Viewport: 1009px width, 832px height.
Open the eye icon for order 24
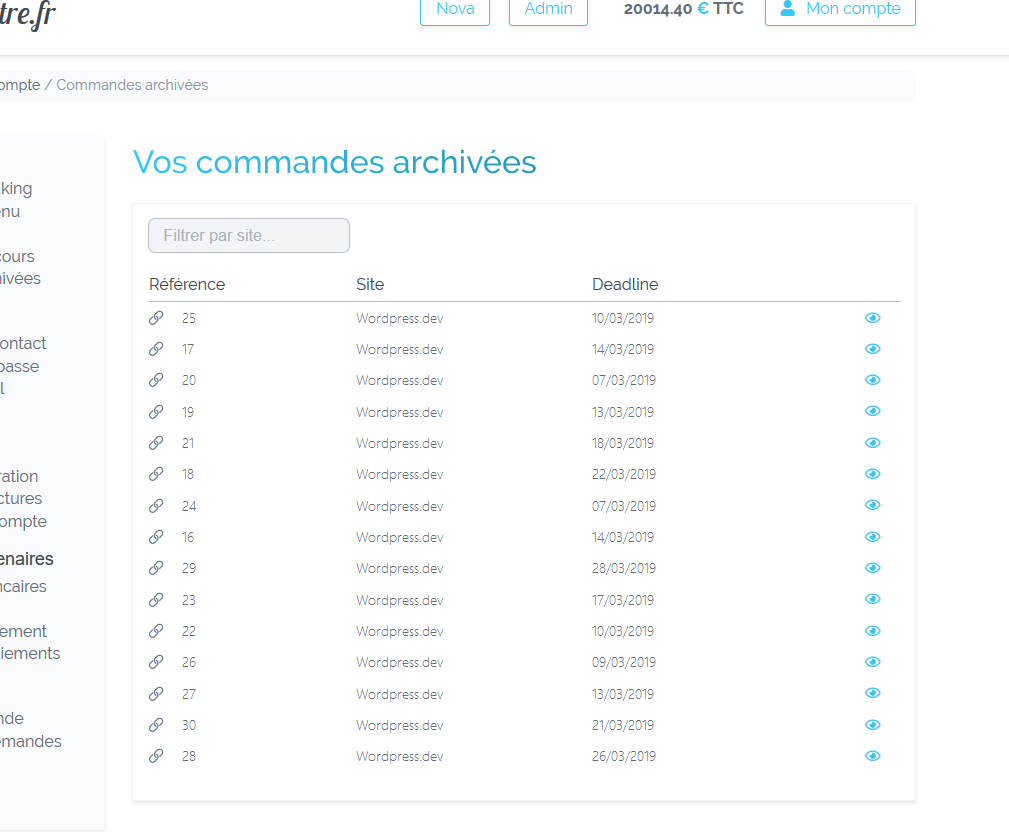tap(872, 506)
